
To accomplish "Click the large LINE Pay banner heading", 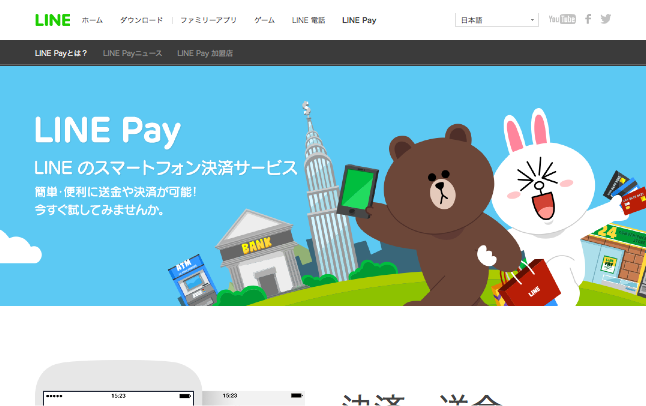I will (x=108, y=131).
